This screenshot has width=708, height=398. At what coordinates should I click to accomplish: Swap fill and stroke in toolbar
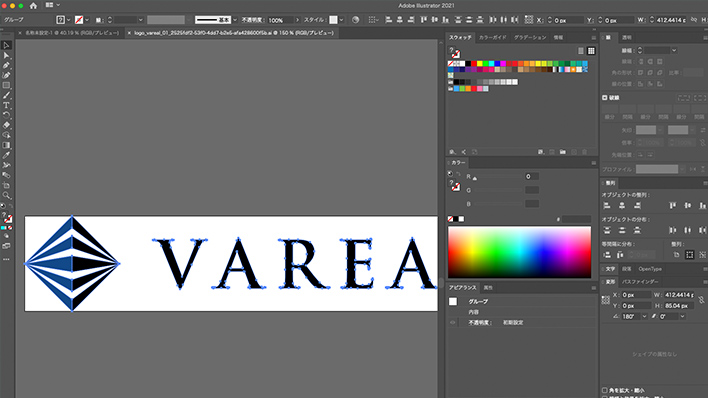click(x=11, y=206)
